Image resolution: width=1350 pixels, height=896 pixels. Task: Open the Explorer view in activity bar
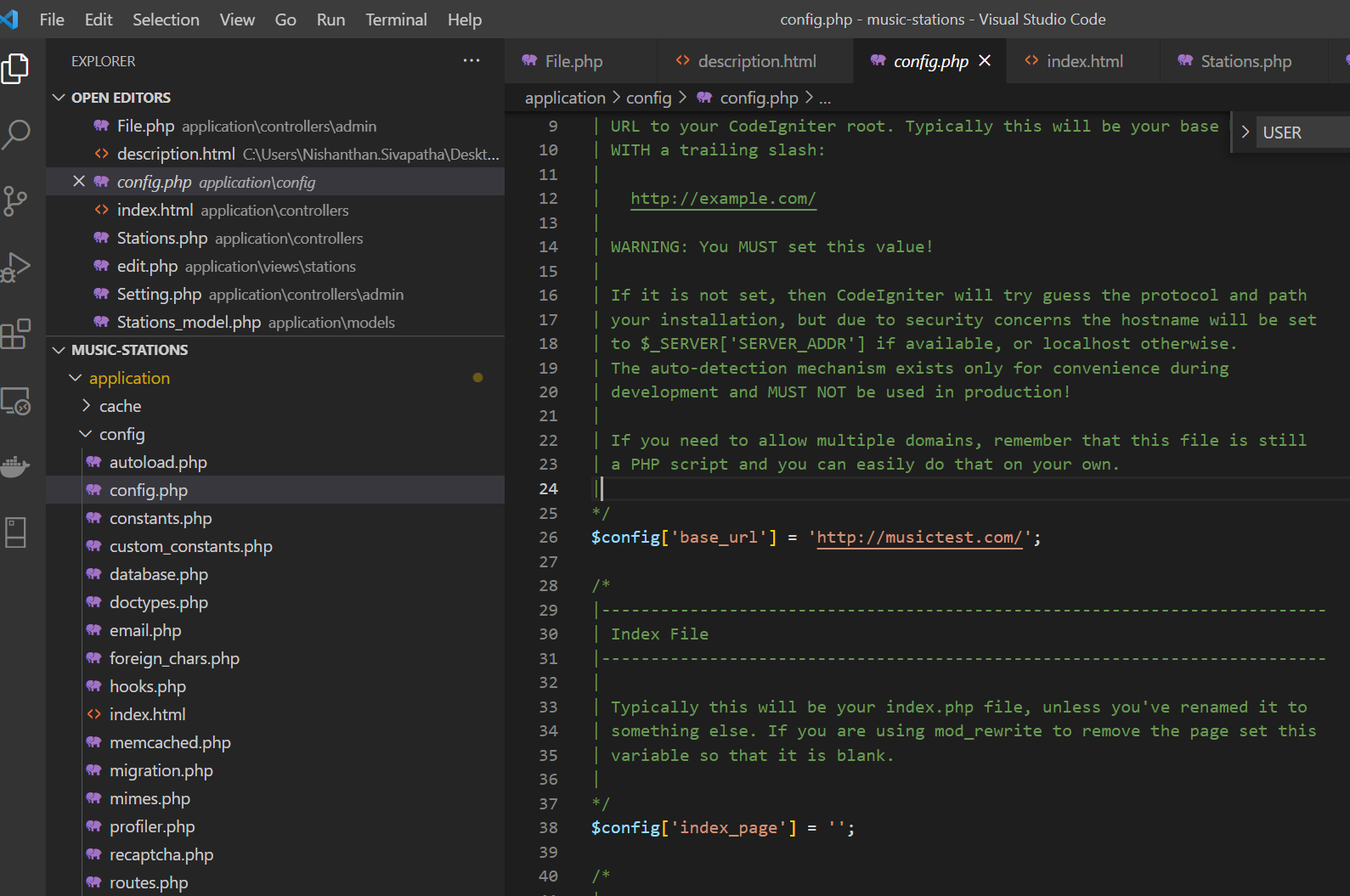pyautogui.click(x=15, y=69)
